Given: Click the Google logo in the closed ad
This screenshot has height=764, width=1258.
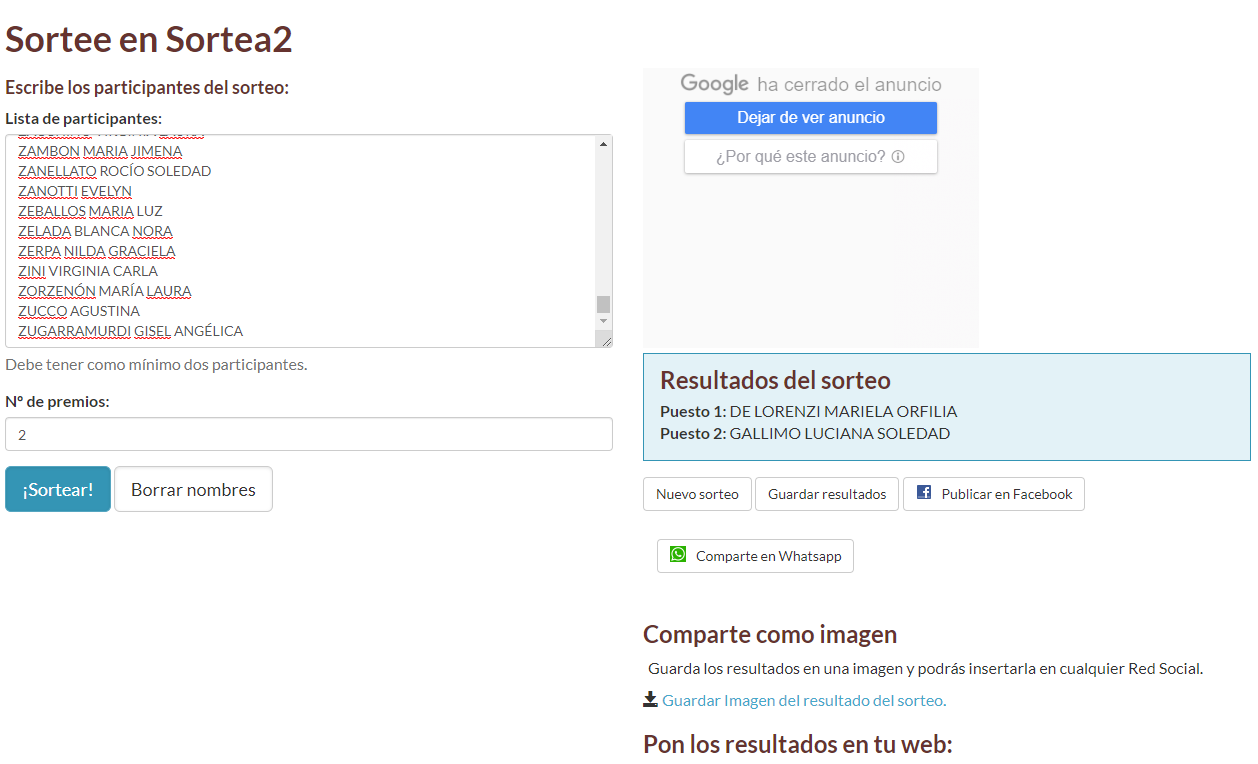Looking at the screenshot, I should (x=714, y=84).
